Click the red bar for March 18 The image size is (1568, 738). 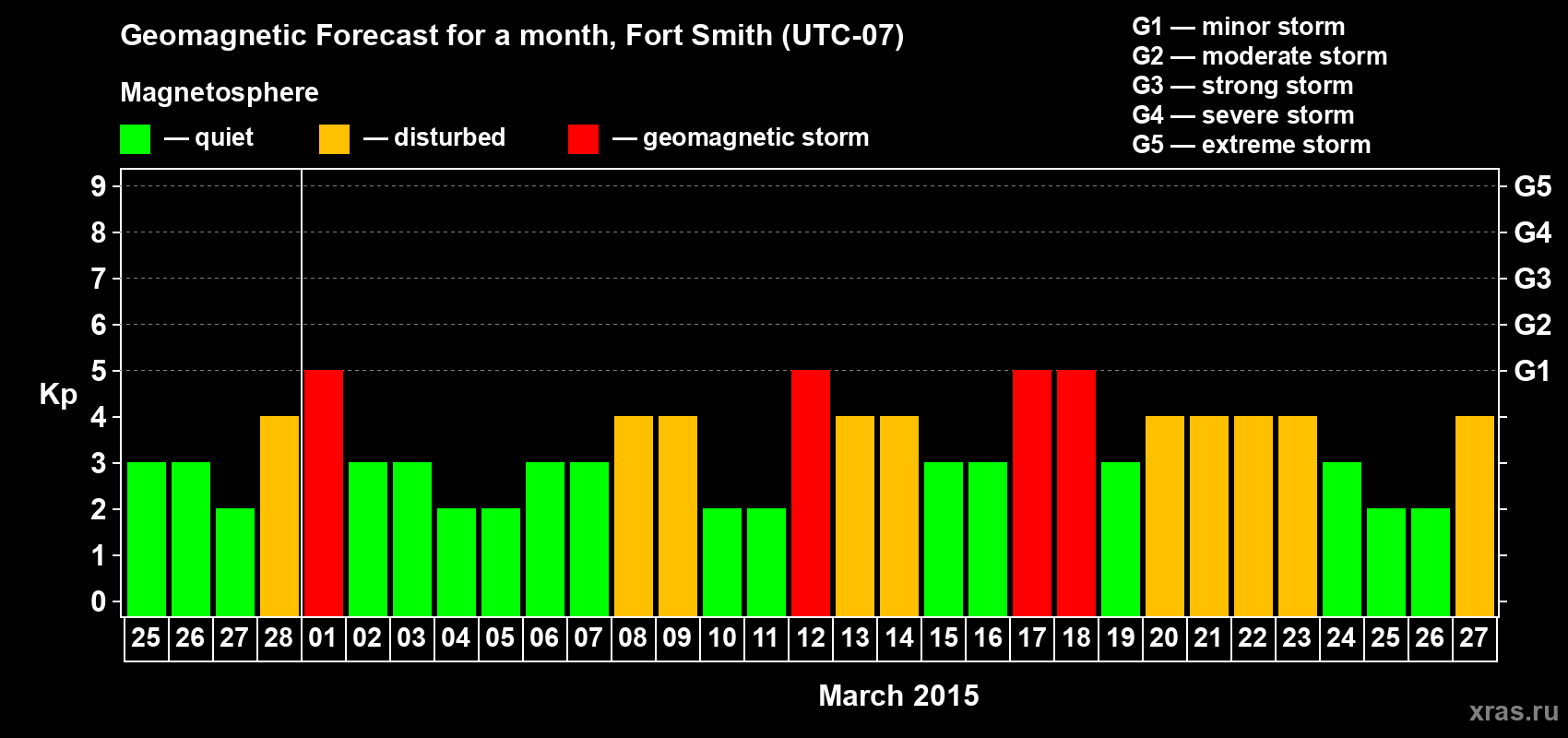pyautogui.click(x=1076, y=493)
